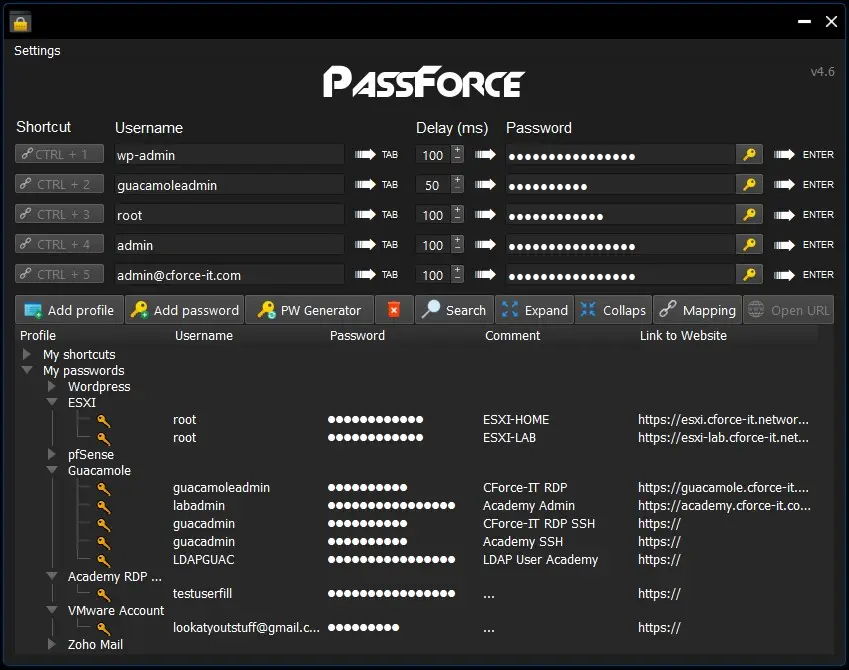Viewport: 849px width, 670px height.
Task: Click key icon in admin shortcut row
Action: (749, 245)
